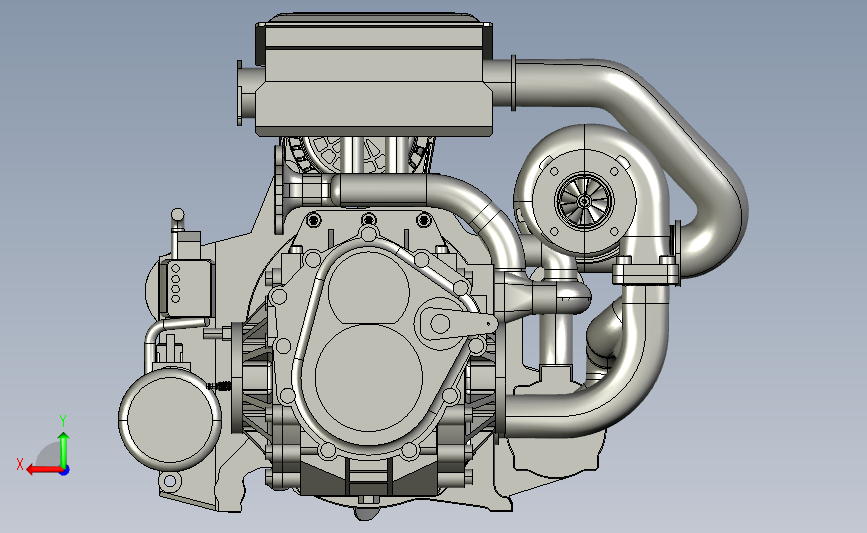Pick the lower large circular boss on the front cover

pos(369,377)
